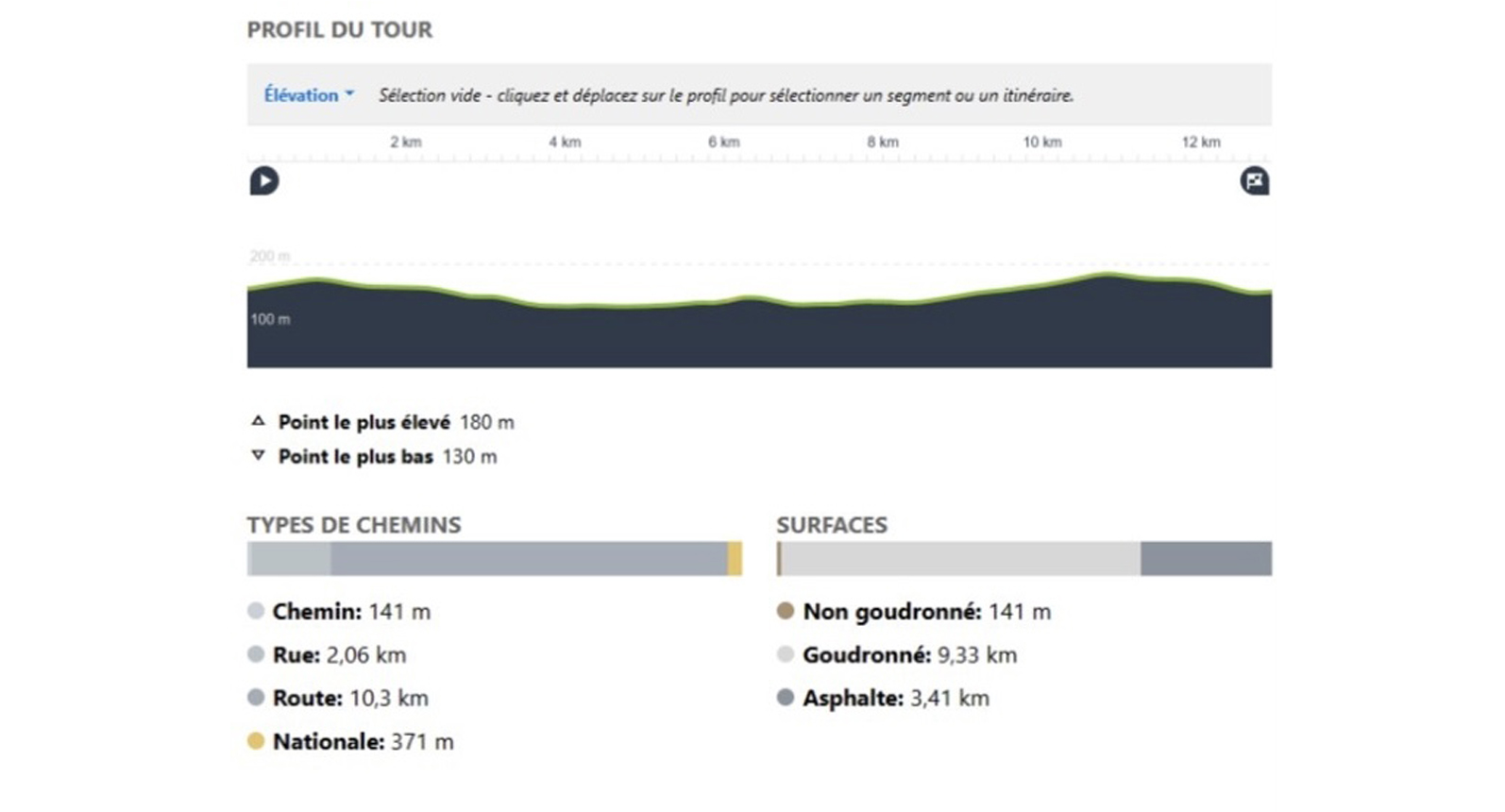Open the Élévation dropdown
This screenshot has width=1505, height=812.
(x=309, y=95)
